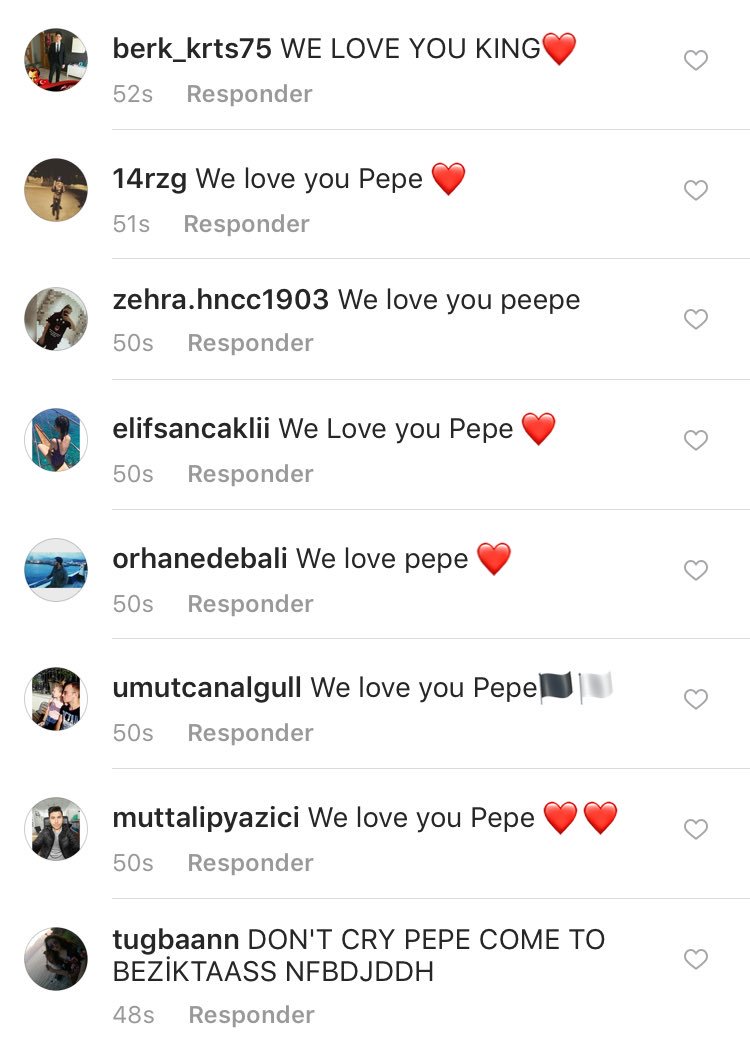
Task: Like muttalipyazici's comment
Action: (696, 829)
